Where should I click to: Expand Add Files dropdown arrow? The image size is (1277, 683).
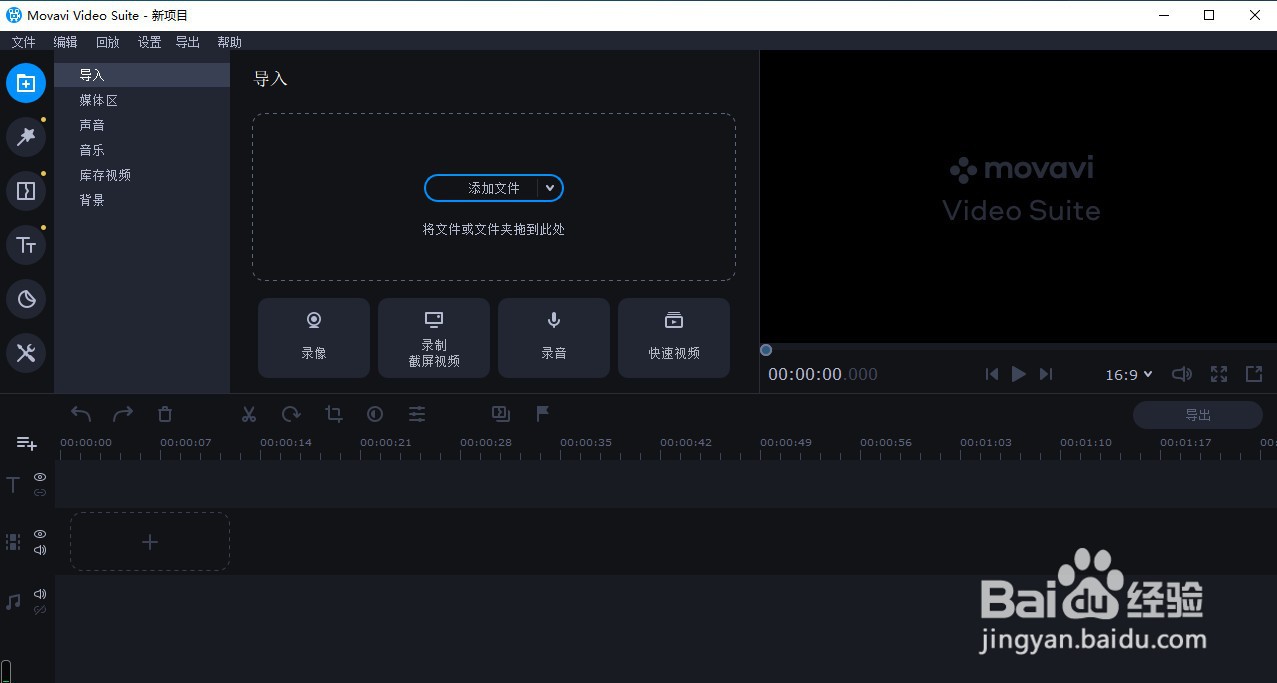(550, 188)
